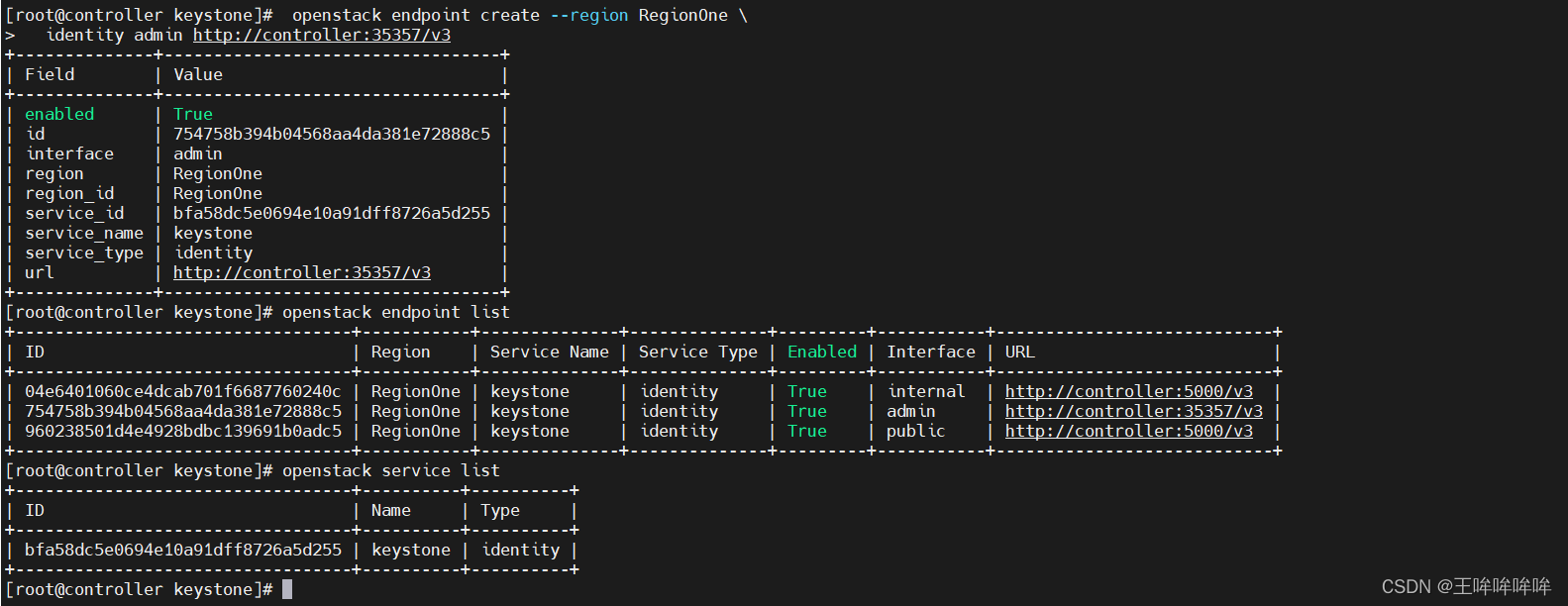Viewport: 1568px width, 606px height.
Task: Click 'keystone' in the service list row
Action: (x=411, y=550)
